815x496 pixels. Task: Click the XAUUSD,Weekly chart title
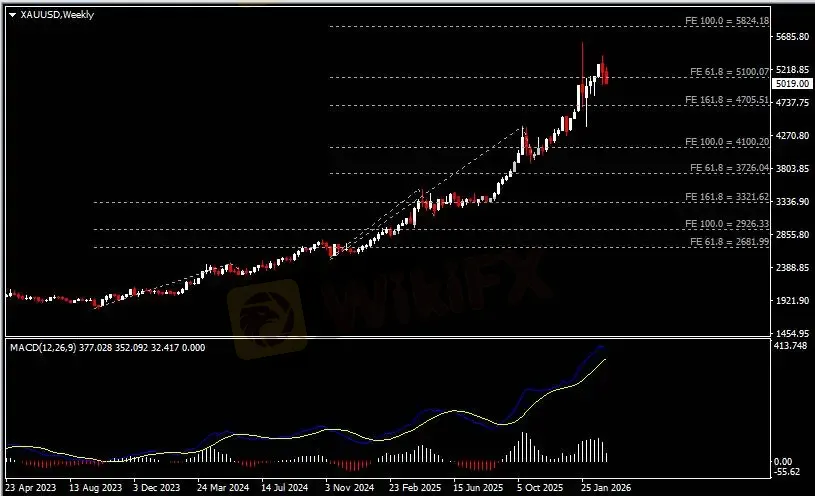point(57,15)
